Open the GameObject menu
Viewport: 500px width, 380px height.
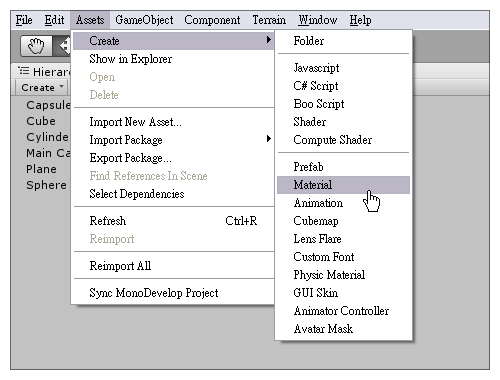pyautogui.click(x=144, y=20)
